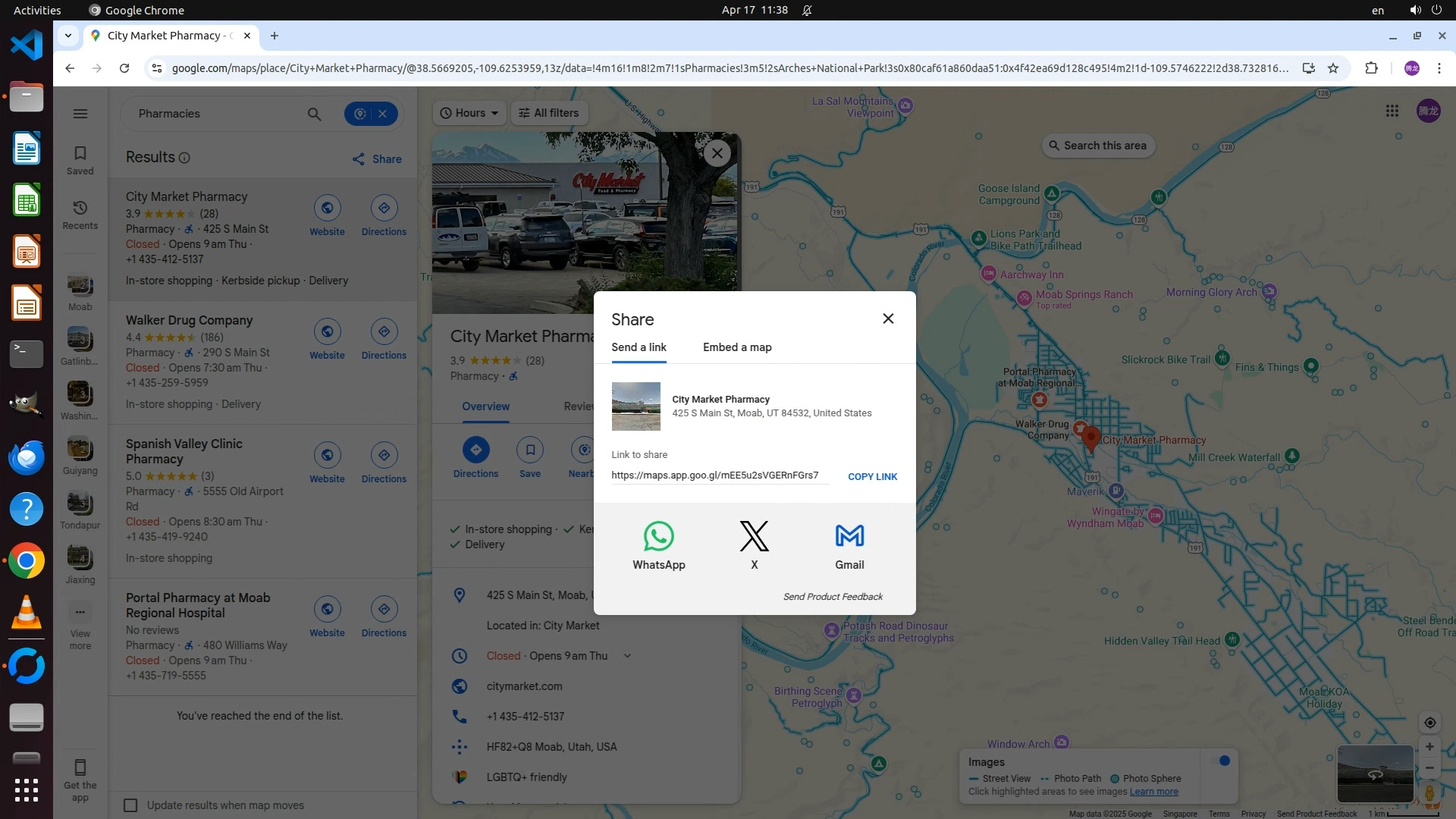Image resolution: width=1456 pixels, height=819 pixels.
Task: Open Chrome tab search dropdown
Action: pyautogui.click(x=68, y=36)
